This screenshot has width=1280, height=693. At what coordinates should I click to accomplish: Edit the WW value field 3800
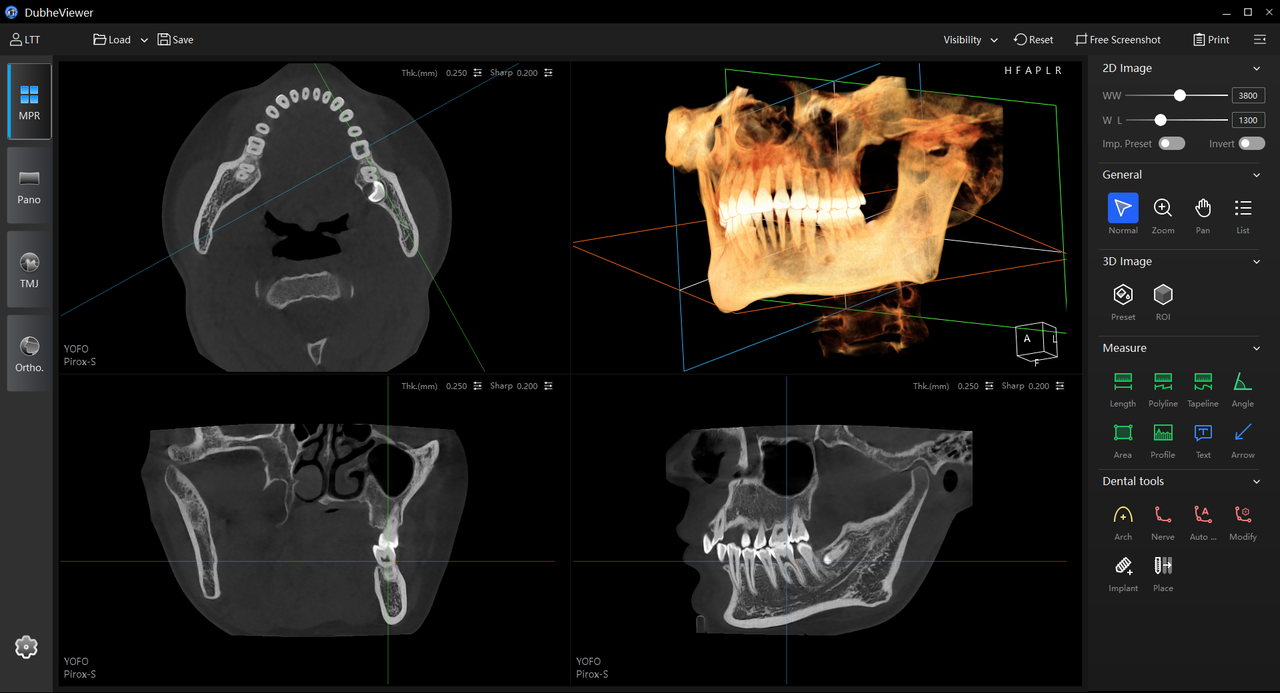pos(1248,96)
